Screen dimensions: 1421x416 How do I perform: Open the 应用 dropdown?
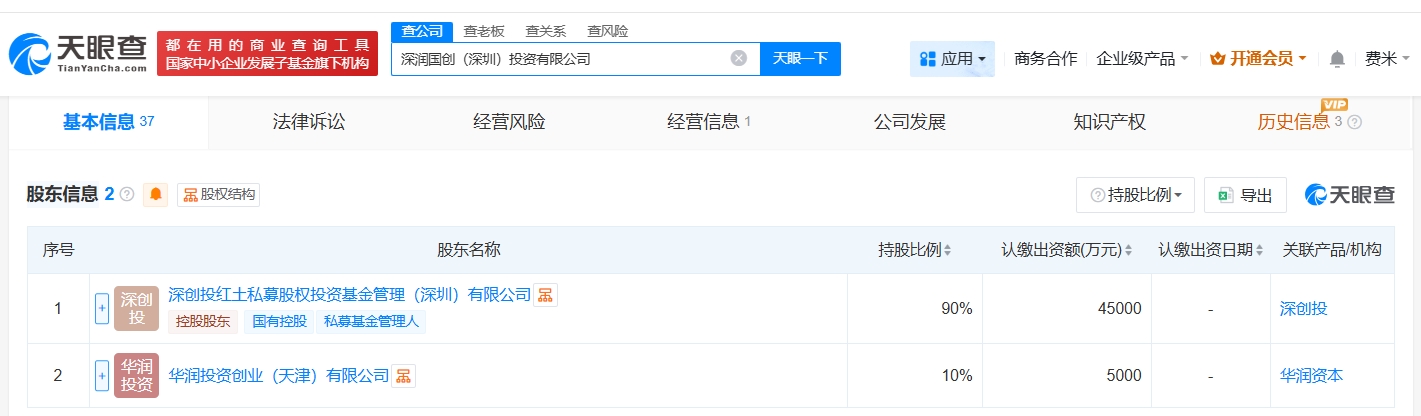[x=952, y=59]
